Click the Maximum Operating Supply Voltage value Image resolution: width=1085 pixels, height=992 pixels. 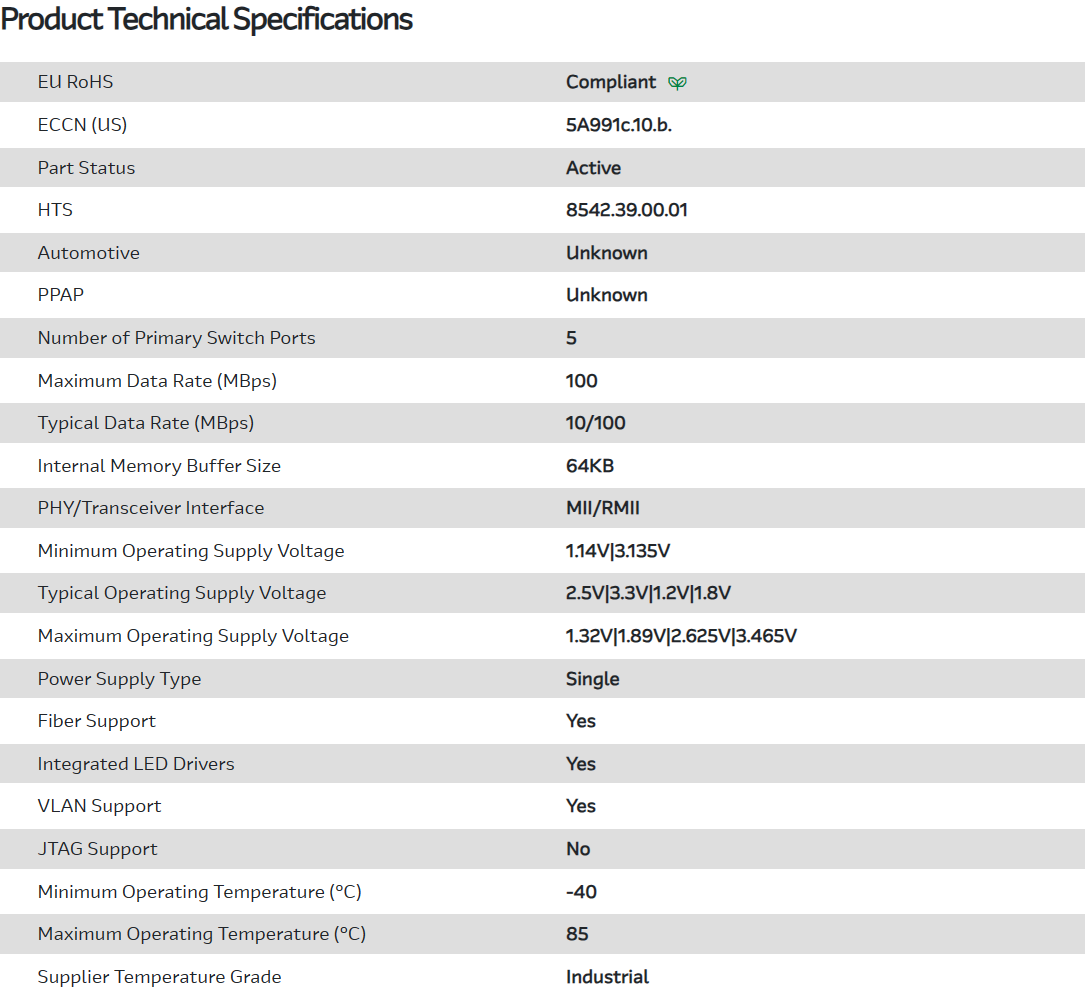(x=681, y=636)
